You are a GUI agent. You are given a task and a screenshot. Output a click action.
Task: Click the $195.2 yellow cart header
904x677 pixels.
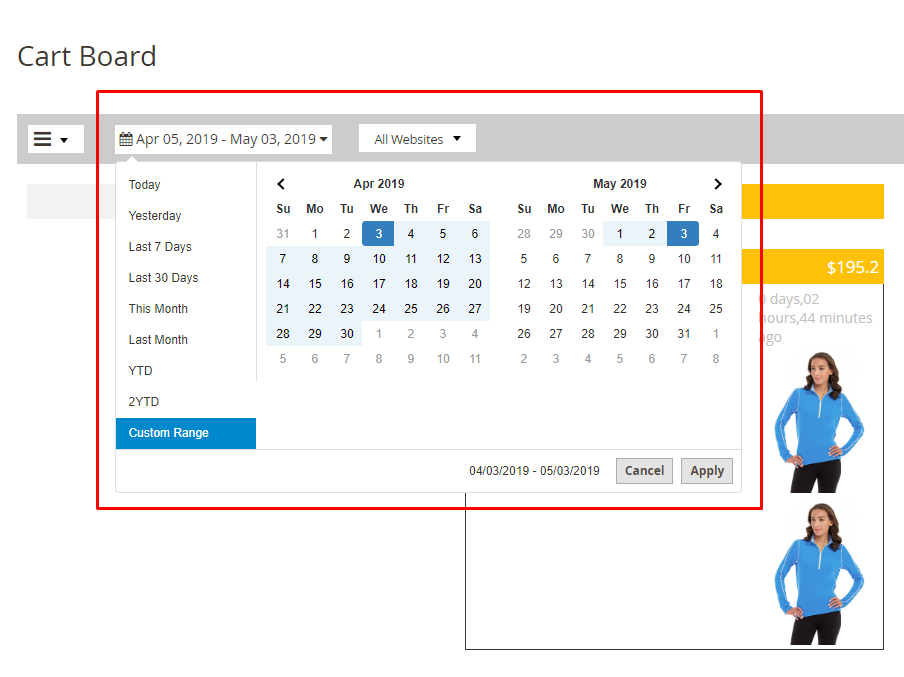(x=812, y=267)
